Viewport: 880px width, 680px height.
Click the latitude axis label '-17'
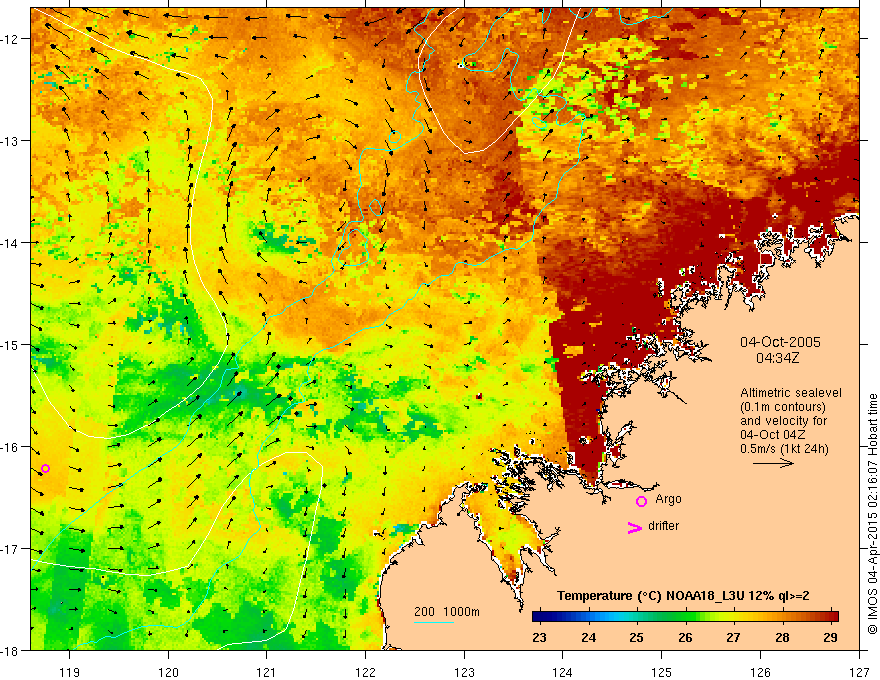(11, 549)
